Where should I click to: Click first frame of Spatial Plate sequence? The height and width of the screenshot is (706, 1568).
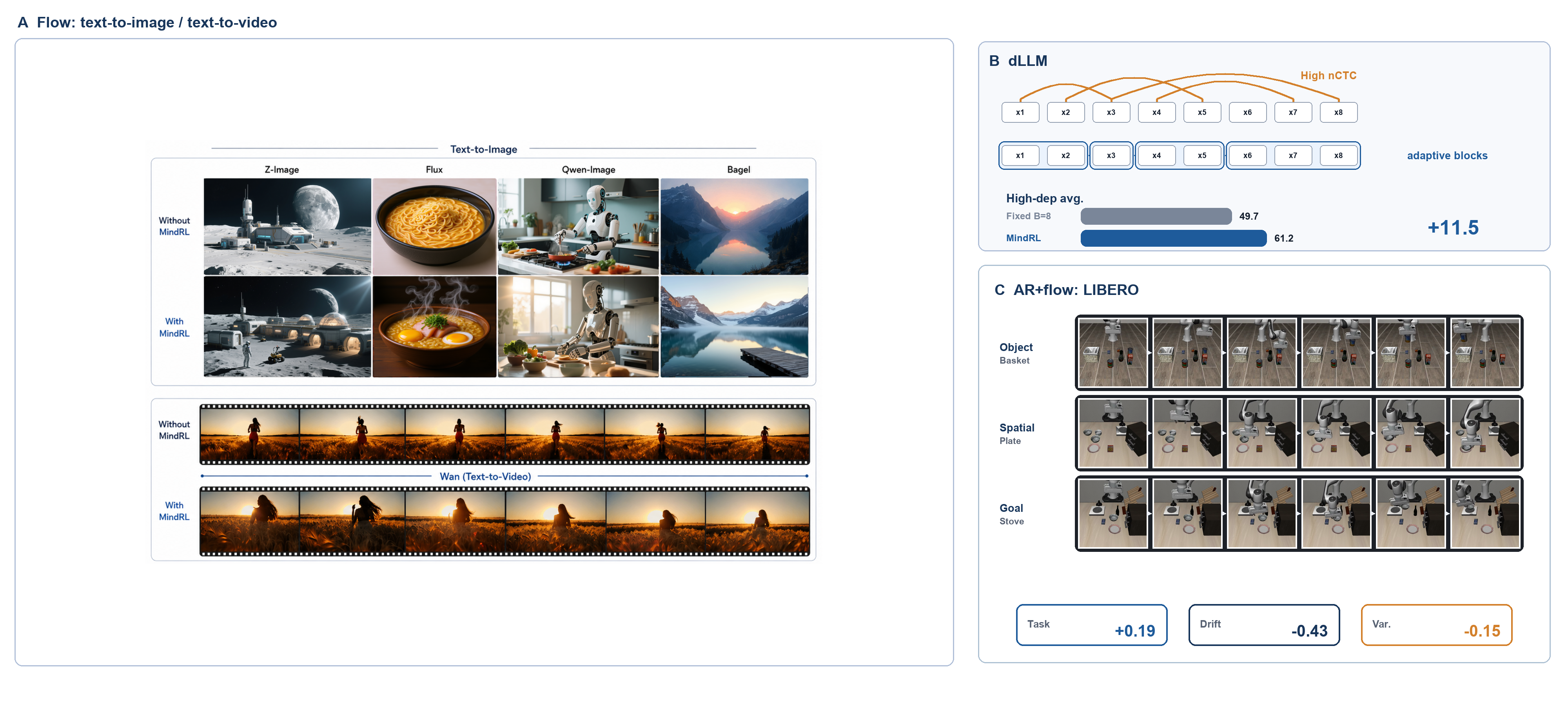[1113, 433]
